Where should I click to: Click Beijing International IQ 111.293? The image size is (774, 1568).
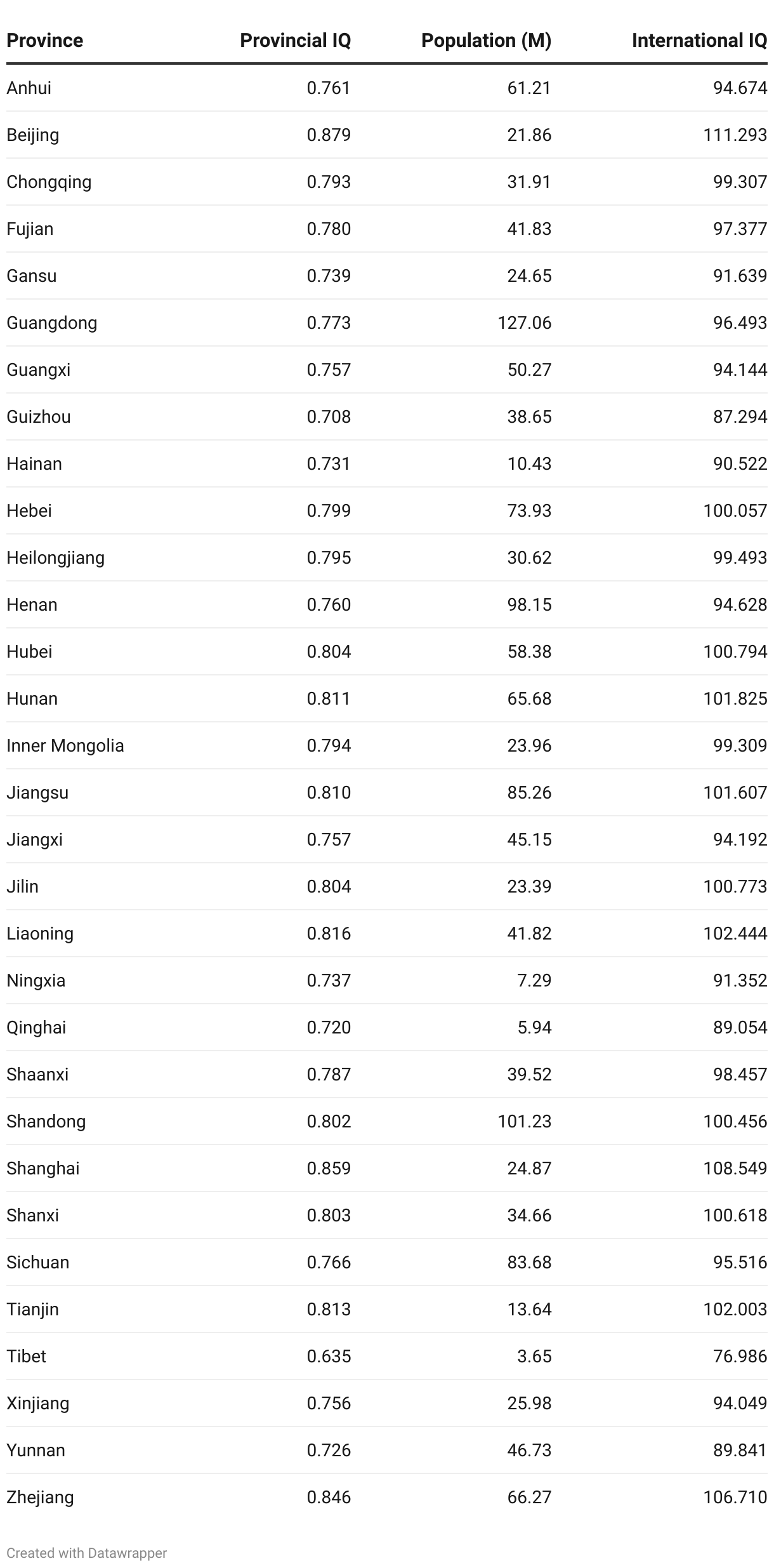[735, 135]
